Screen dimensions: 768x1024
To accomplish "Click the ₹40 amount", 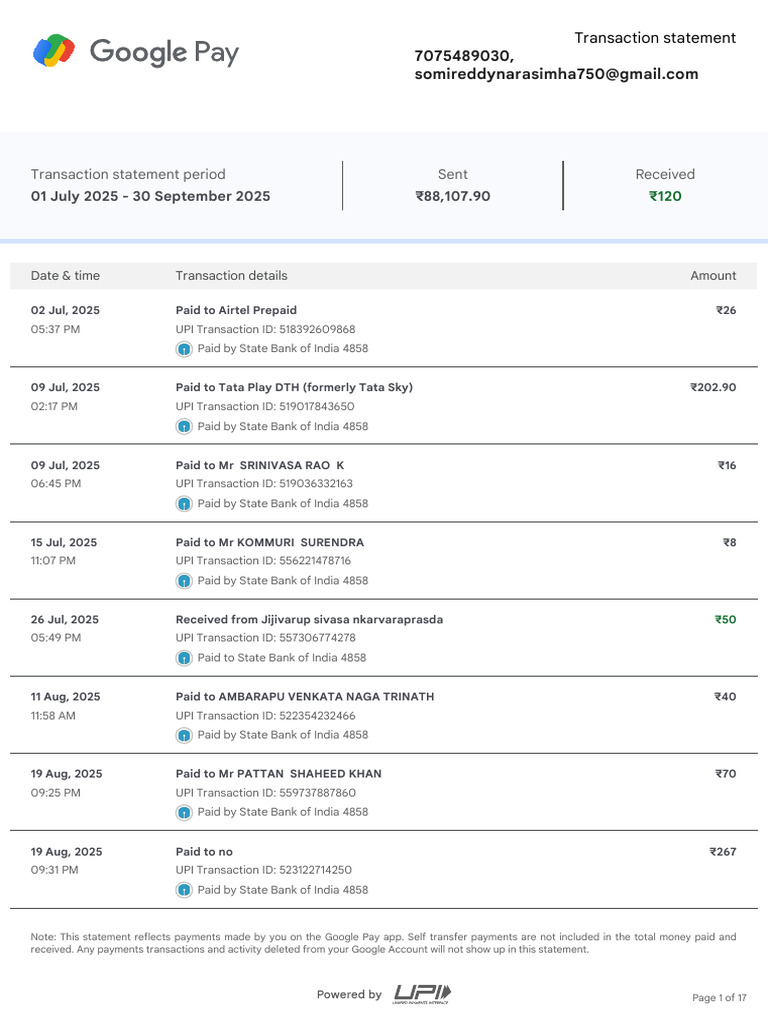I will (x=725, y=696).
